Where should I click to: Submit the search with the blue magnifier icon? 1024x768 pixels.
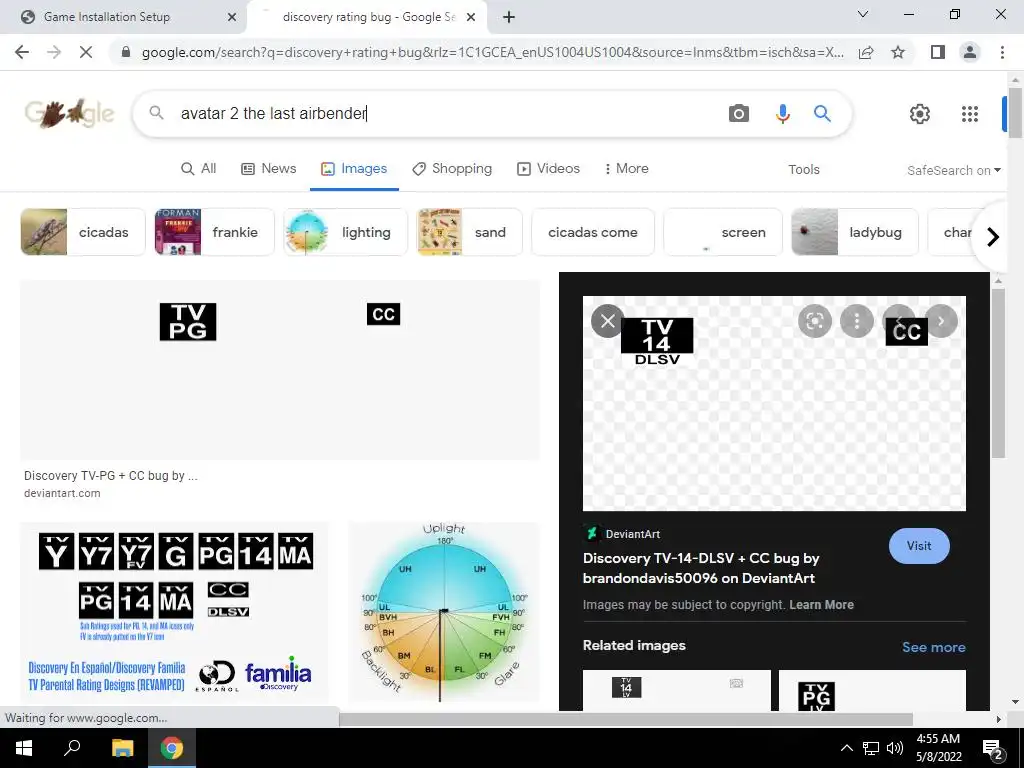pyautogui.click(x=822, y=114)
